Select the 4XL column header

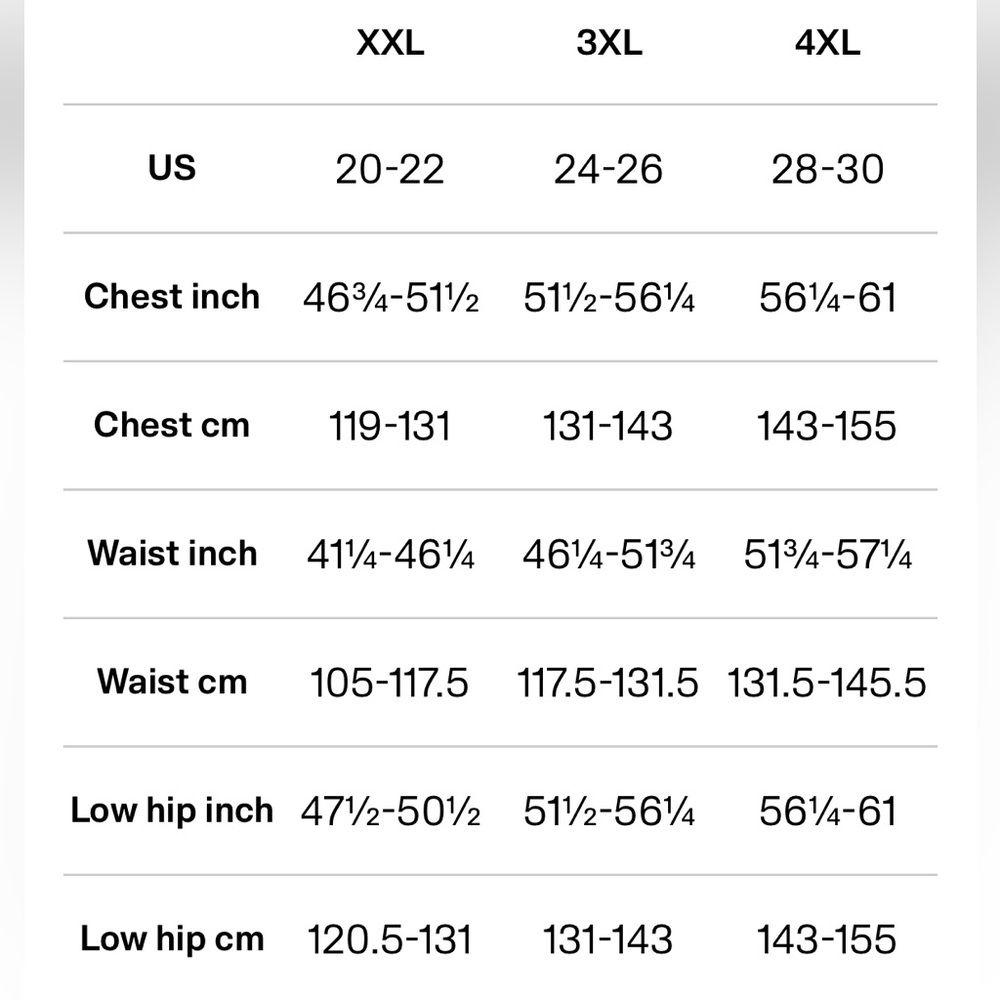pyautogui.click(x=827, y=43)
